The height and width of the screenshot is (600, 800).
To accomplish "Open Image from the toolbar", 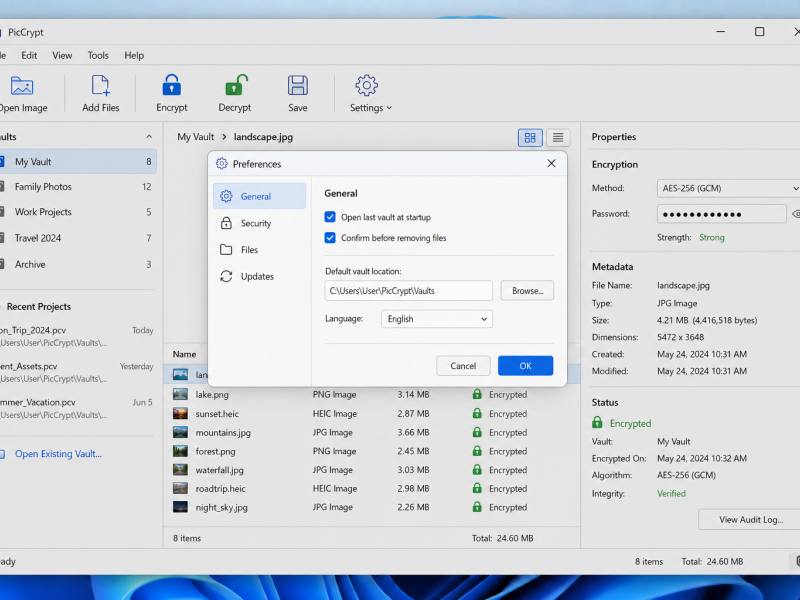I will 22,94.
